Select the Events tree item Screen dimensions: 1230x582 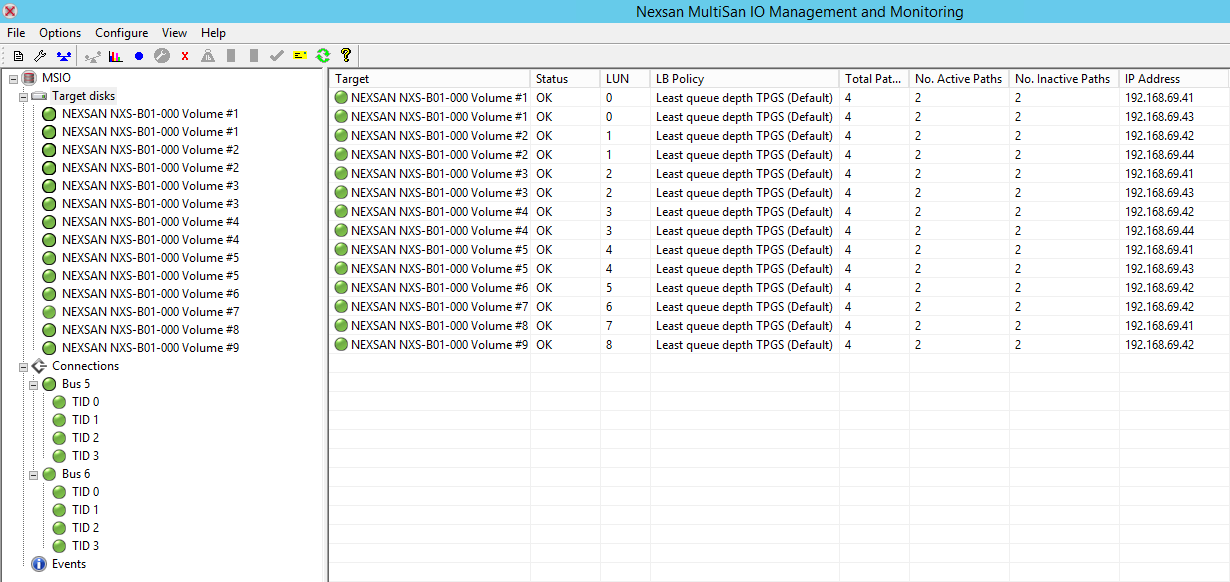69,564
